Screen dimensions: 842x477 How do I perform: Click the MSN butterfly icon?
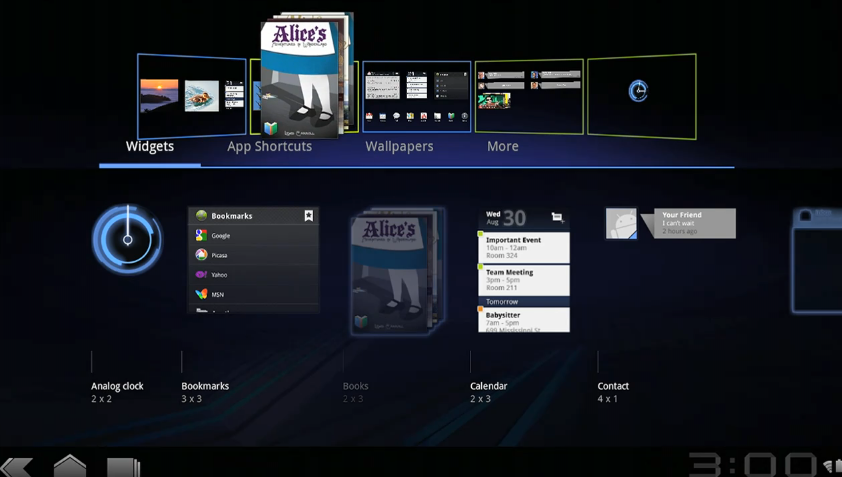coord(201,294)
